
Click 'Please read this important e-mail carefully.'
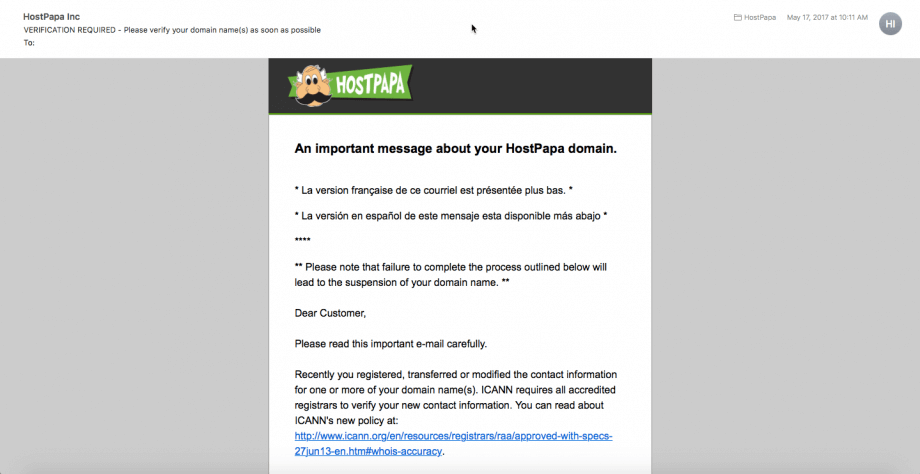click(391, 344)
